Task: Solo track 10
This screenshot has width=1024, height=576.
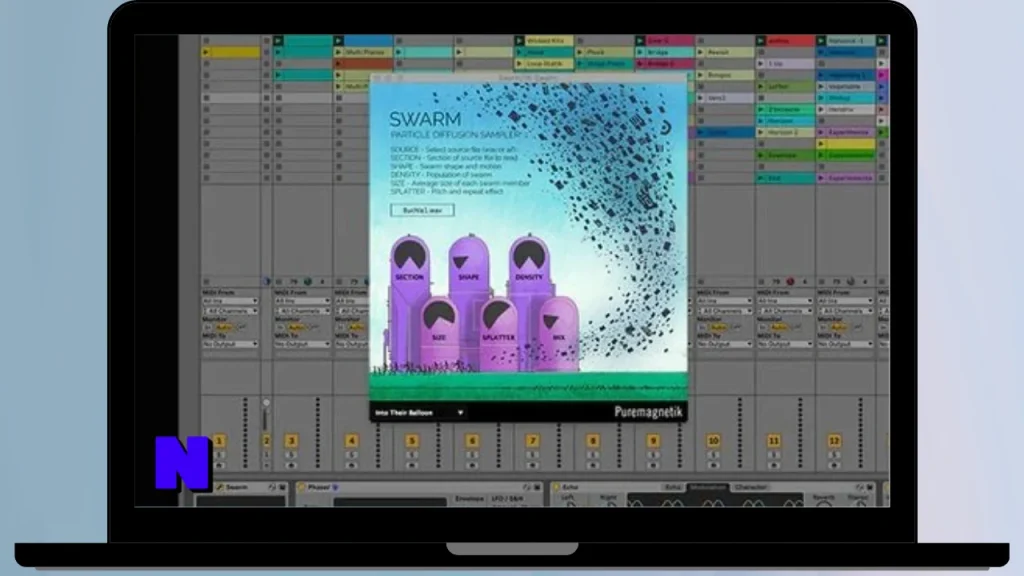Action: click(713, 455)
